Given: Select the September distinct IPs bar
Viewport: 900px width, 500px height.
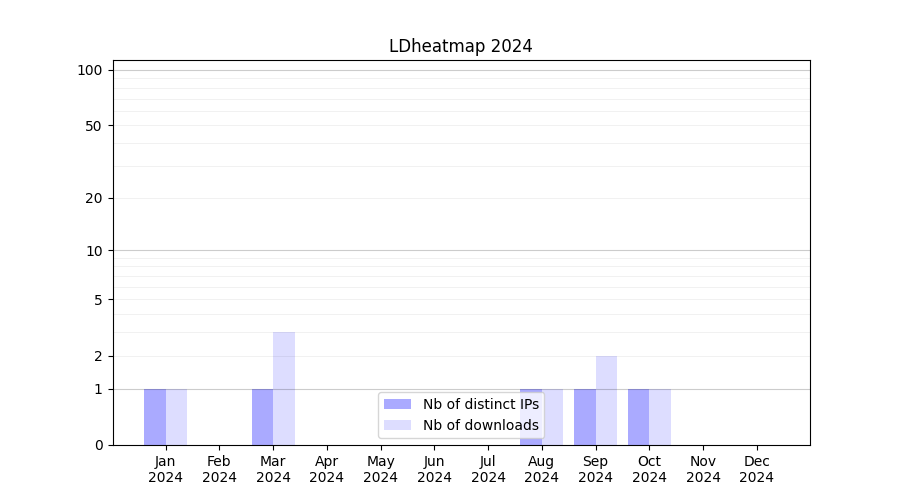Looking at the screenshot, I should coord(585,417).
